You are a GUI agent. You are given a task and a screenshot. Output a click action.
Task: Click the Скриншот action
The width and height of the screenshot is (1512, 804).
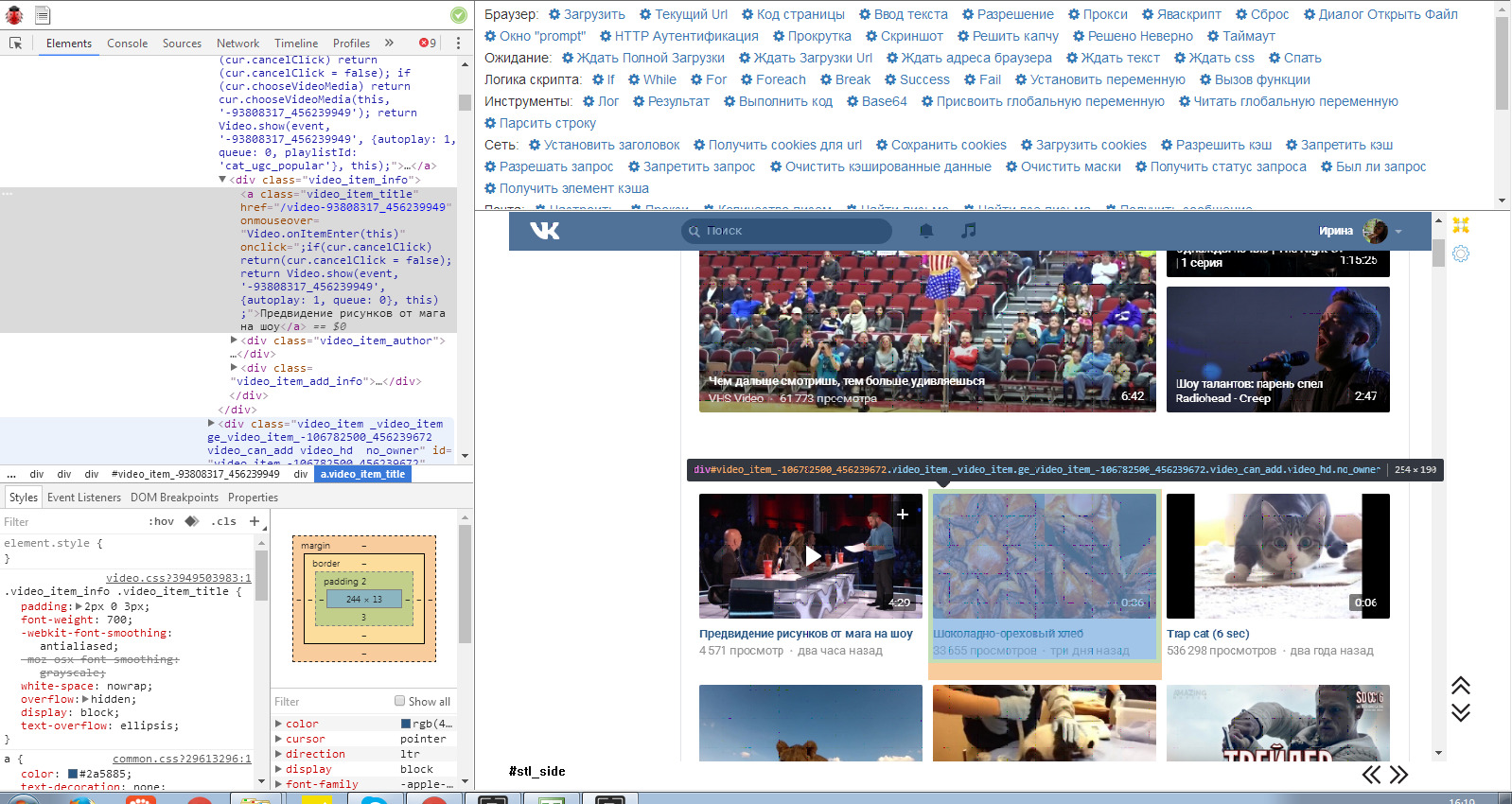[905, 36]
